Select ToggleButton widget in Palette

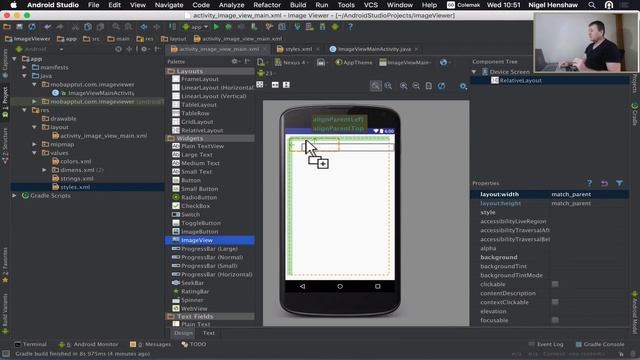pos(200,223)
